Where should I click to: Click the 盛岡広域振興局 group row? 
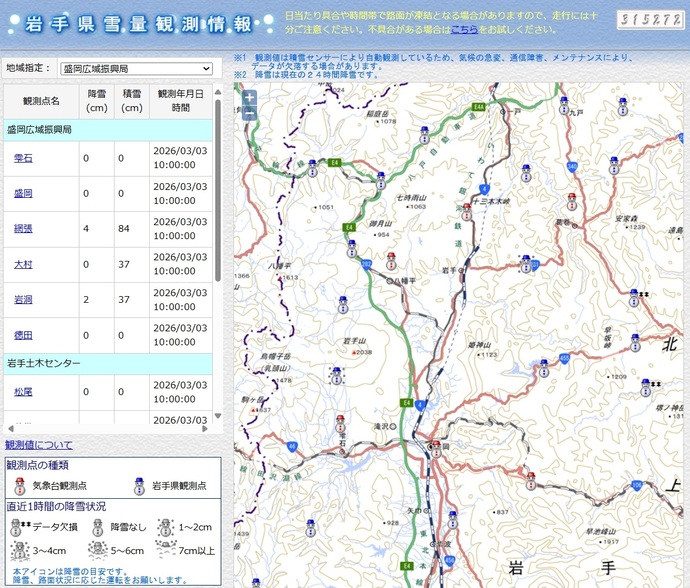click(x=108, y=130)
